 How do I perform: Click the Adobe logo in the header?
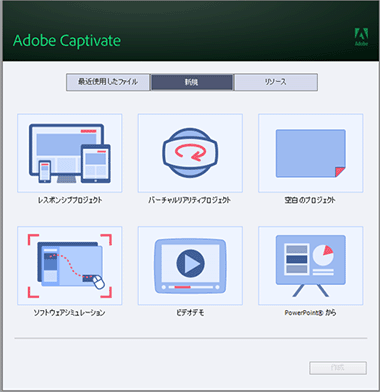pyautogui.click(x=361, y=37)
